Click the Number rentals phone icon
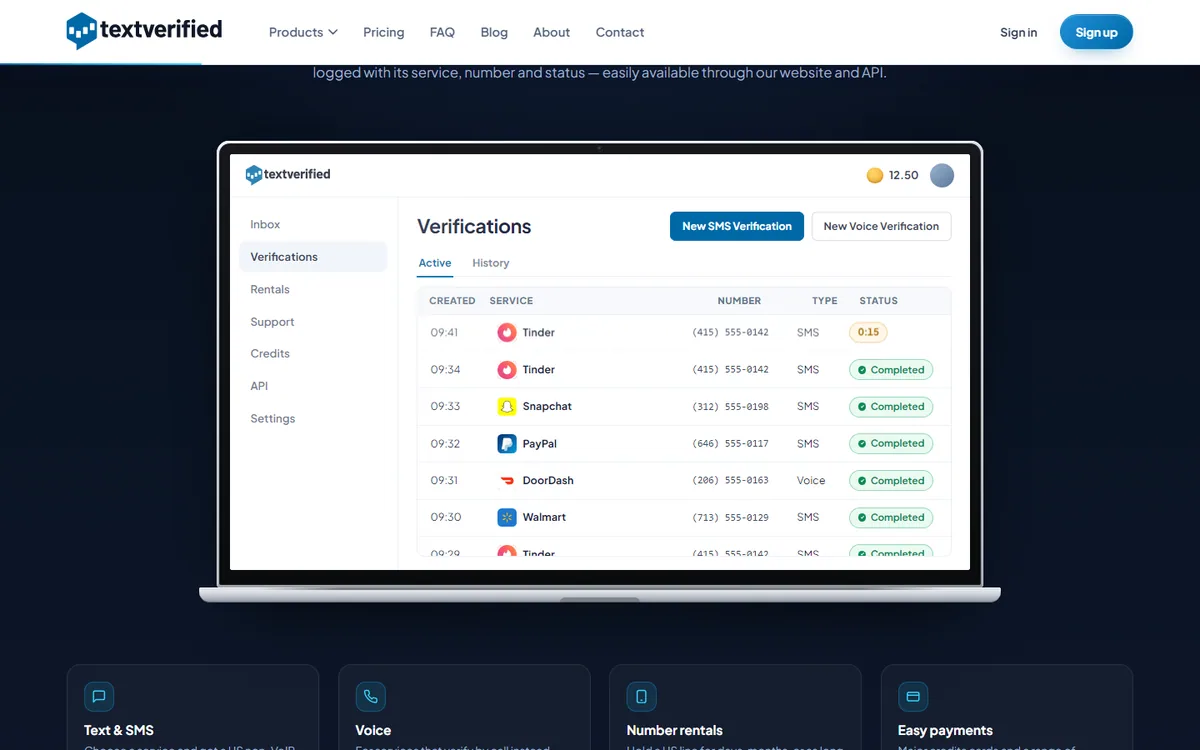1200x750 pixels. [x=642, y=696]
